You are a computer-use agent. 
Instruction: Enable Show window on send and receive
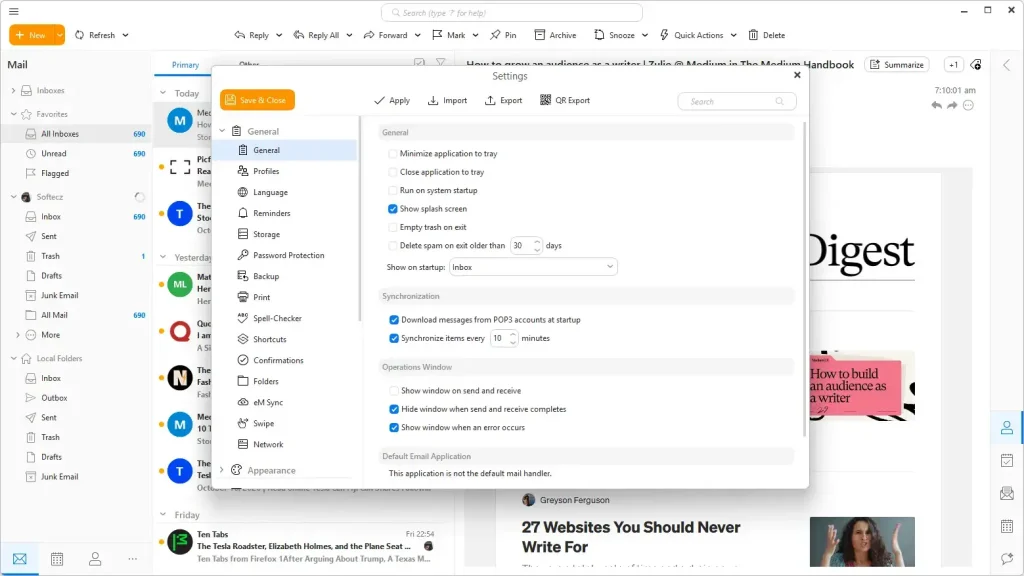[x=394, y=391]
